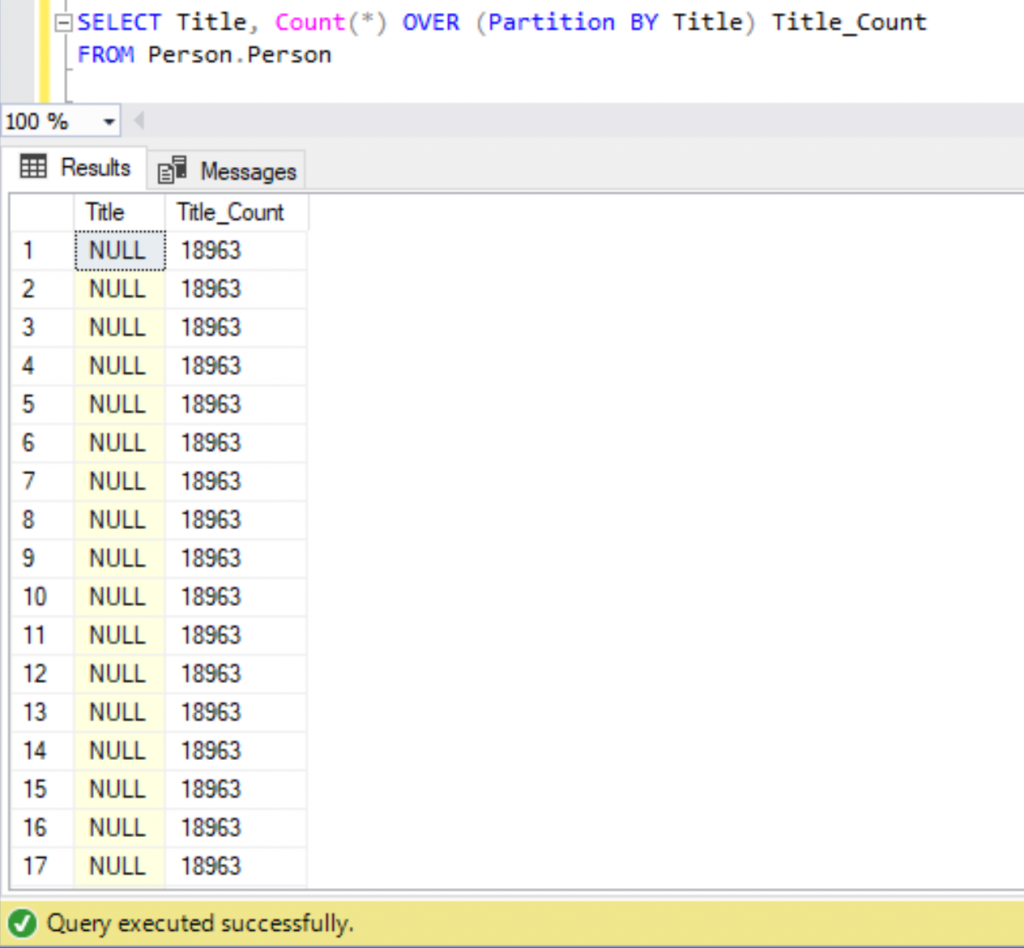Select the 18963 cell in row 6
The image size is (1024, 948).
coord(236,443)
